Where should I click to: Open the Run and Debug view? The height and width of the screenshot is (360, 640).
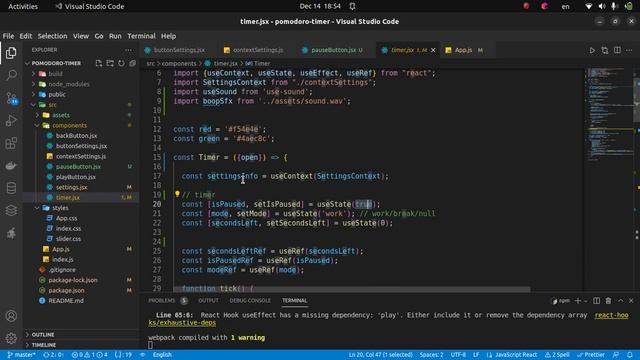pyautogui.click(x=11, y=120)
